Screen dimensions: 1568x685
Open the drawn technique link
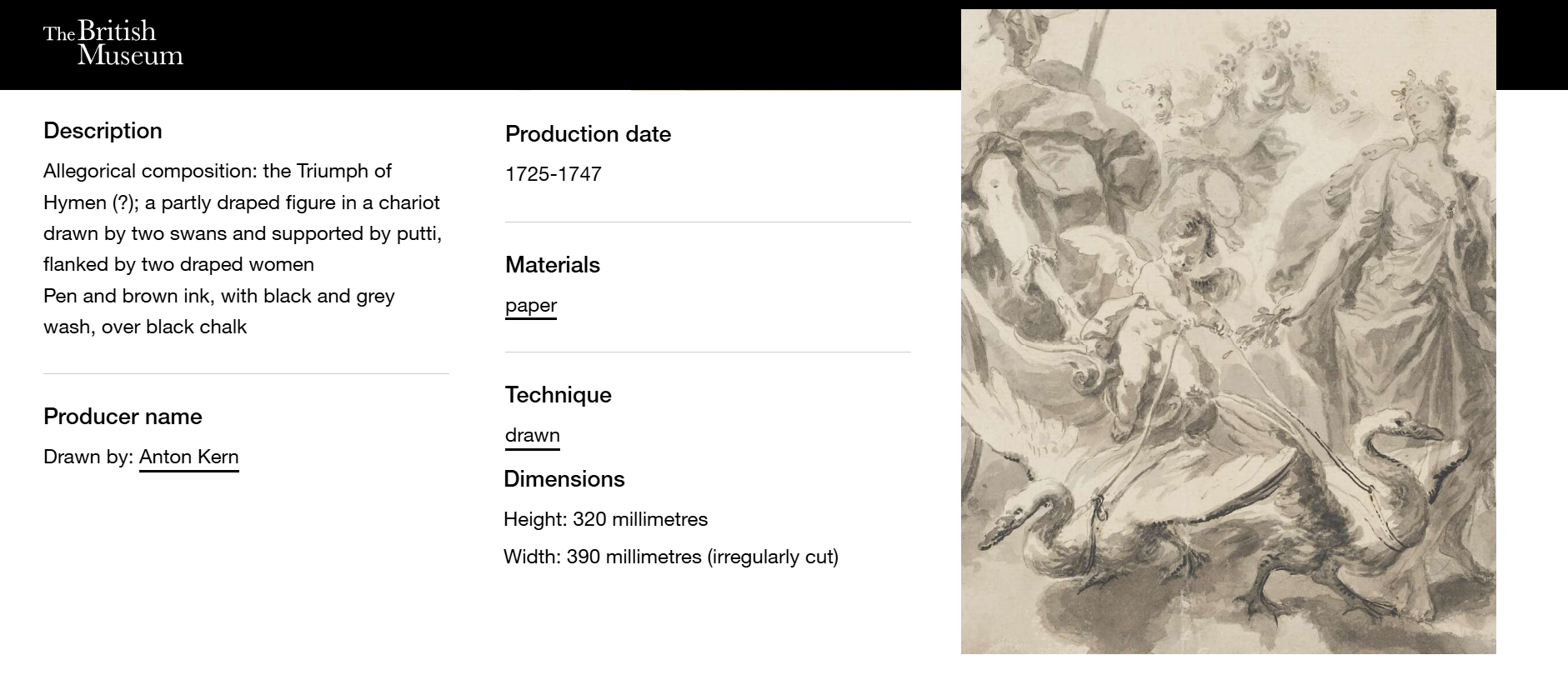[x=532, y=435]
